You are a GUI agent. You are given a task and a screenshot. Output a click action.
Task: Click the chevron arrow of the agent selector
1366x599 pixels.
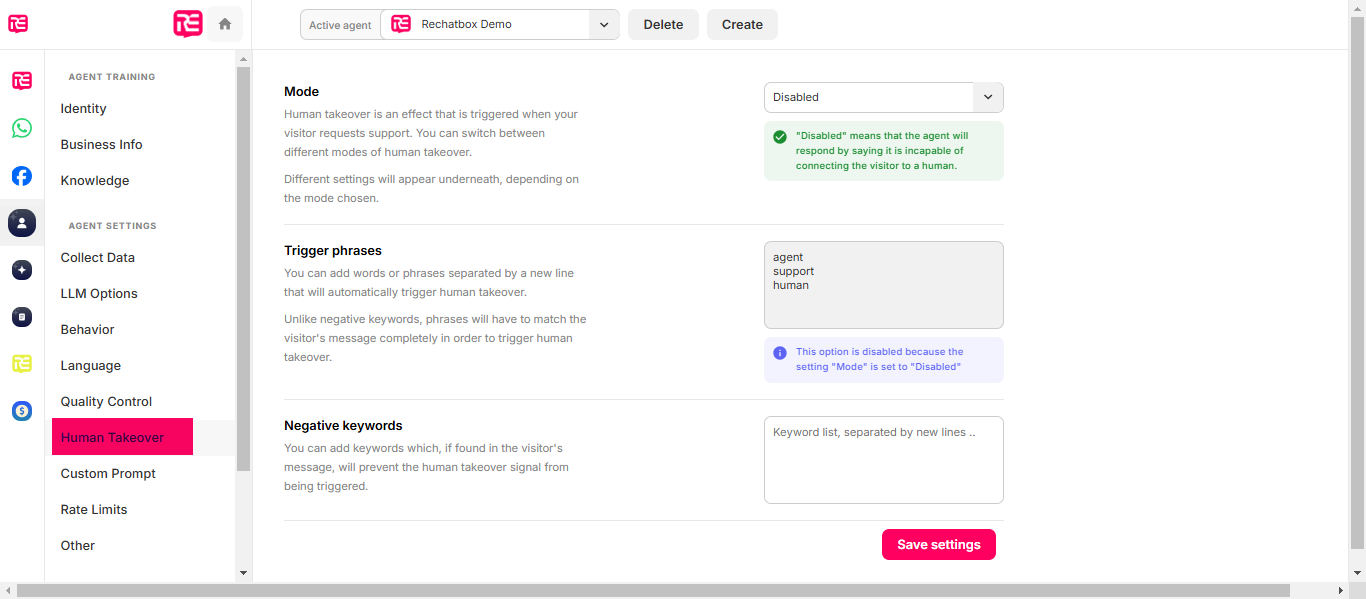tap(604, 25)
